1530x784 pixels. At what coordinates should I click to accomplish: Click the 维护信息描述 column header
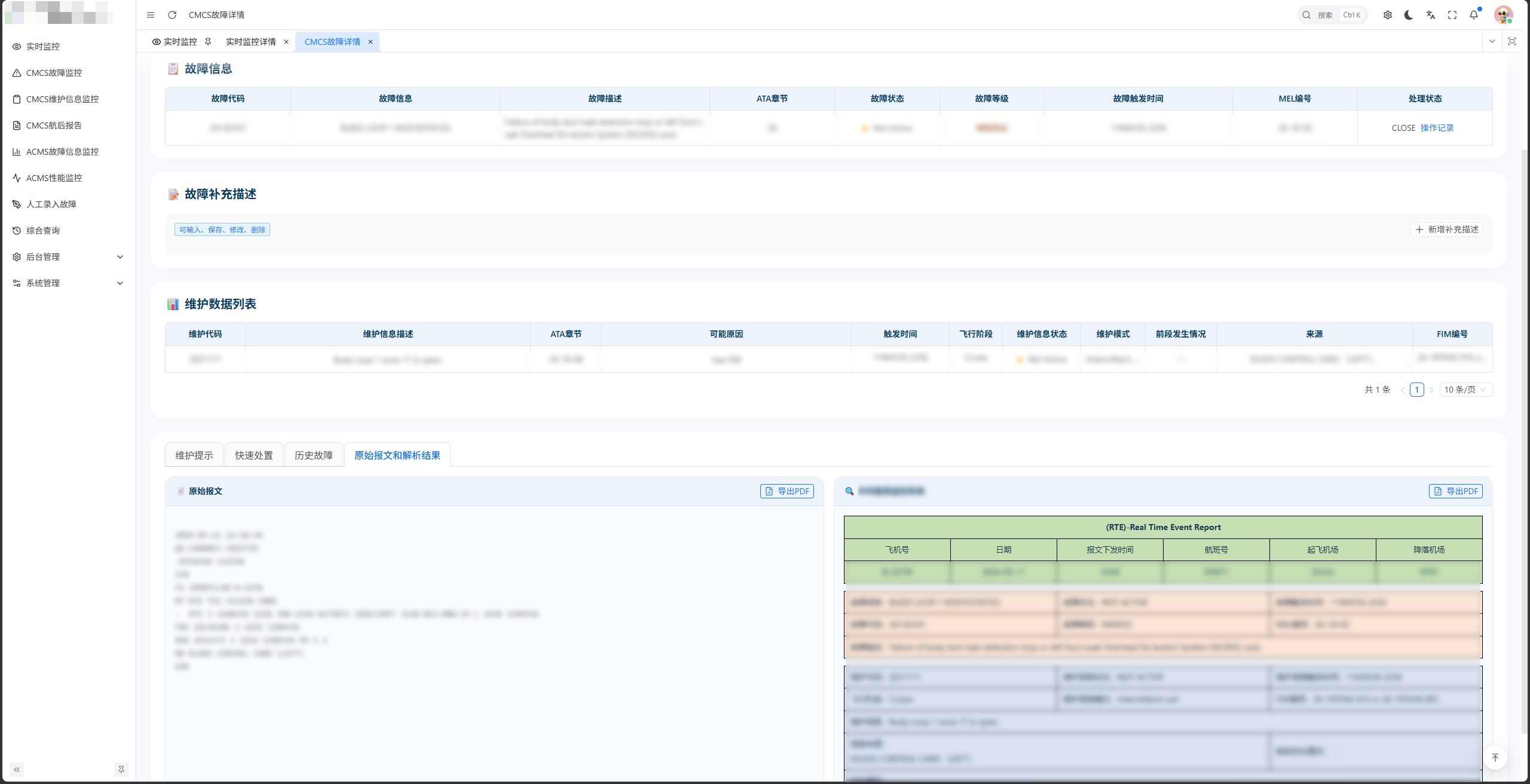(x=388, y=334)
